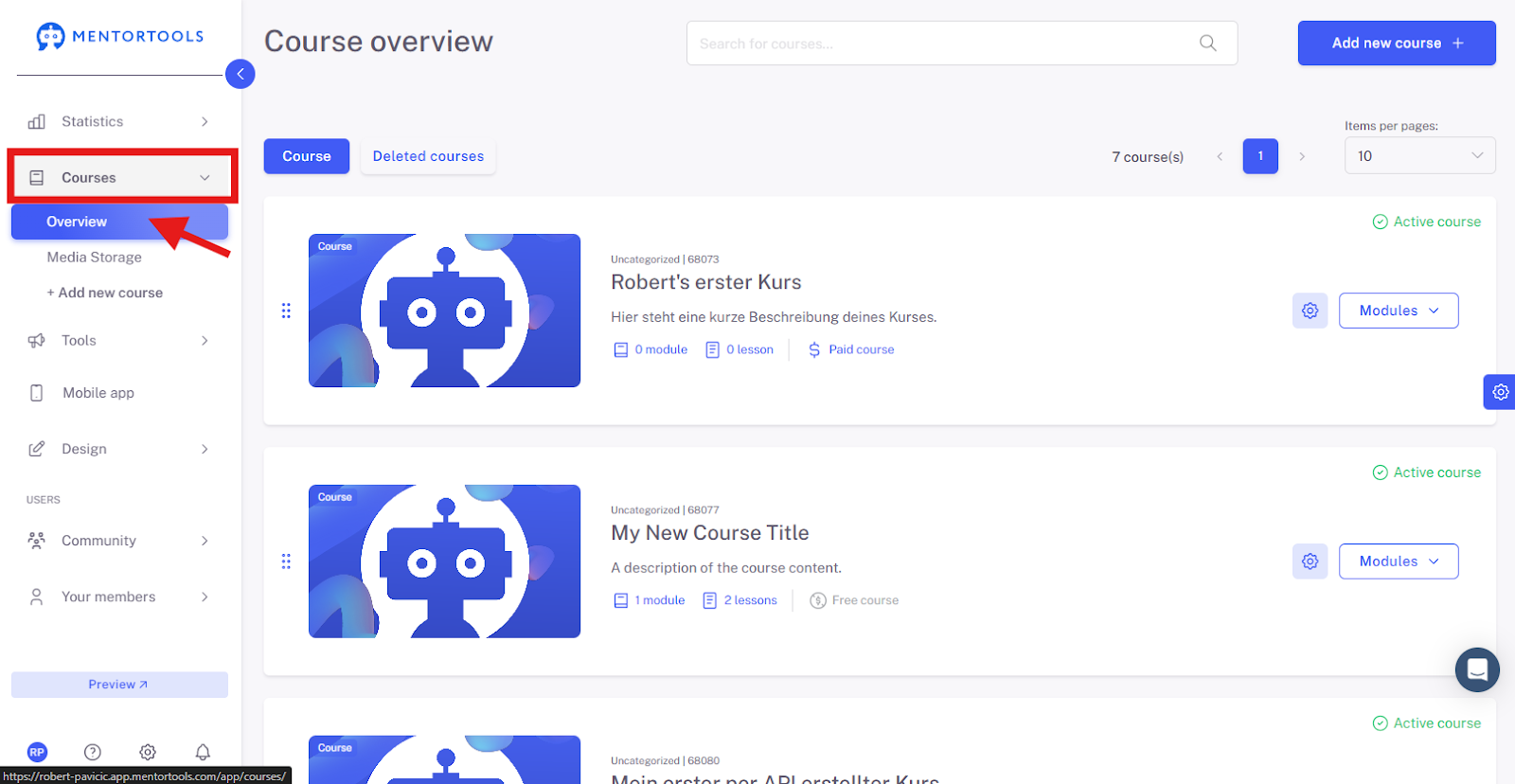Choose + Add new course in sidebar
The height and width of the screenshot is (784, 1515).
(105, 294)
